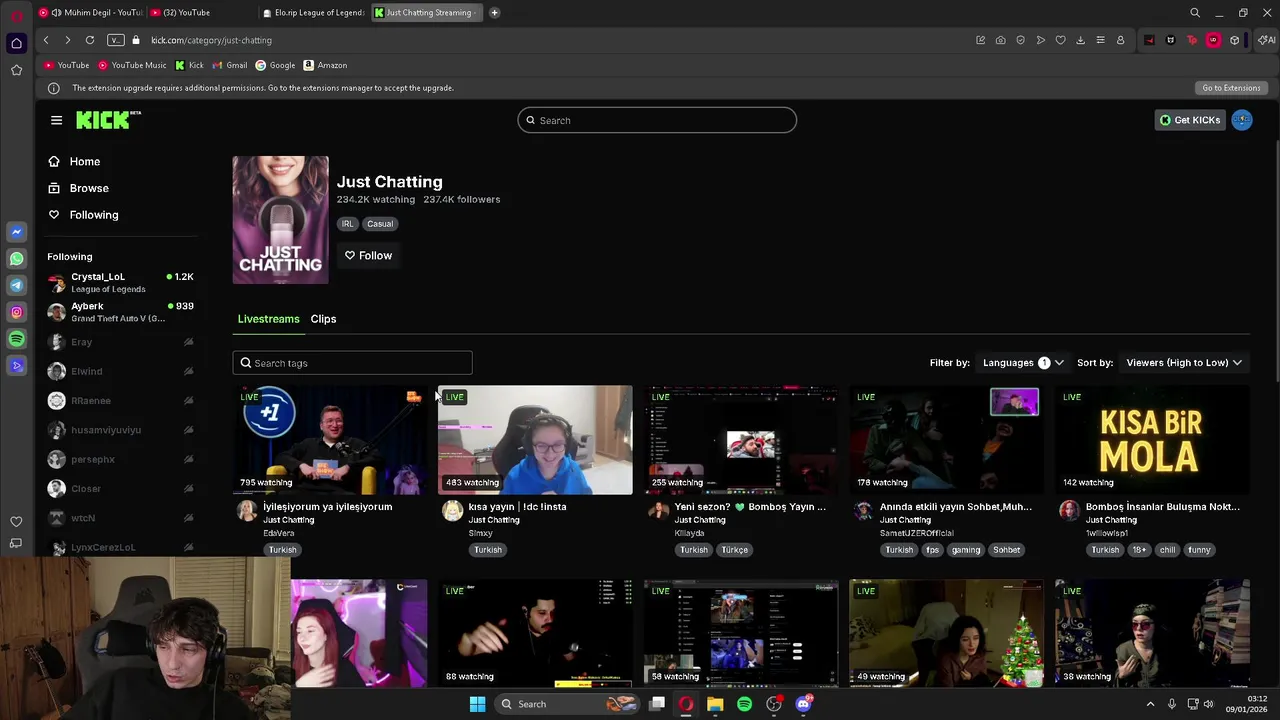
Task: Switch to the Mühim Degil YouTube browser tab
Action: tap(91, 13)
